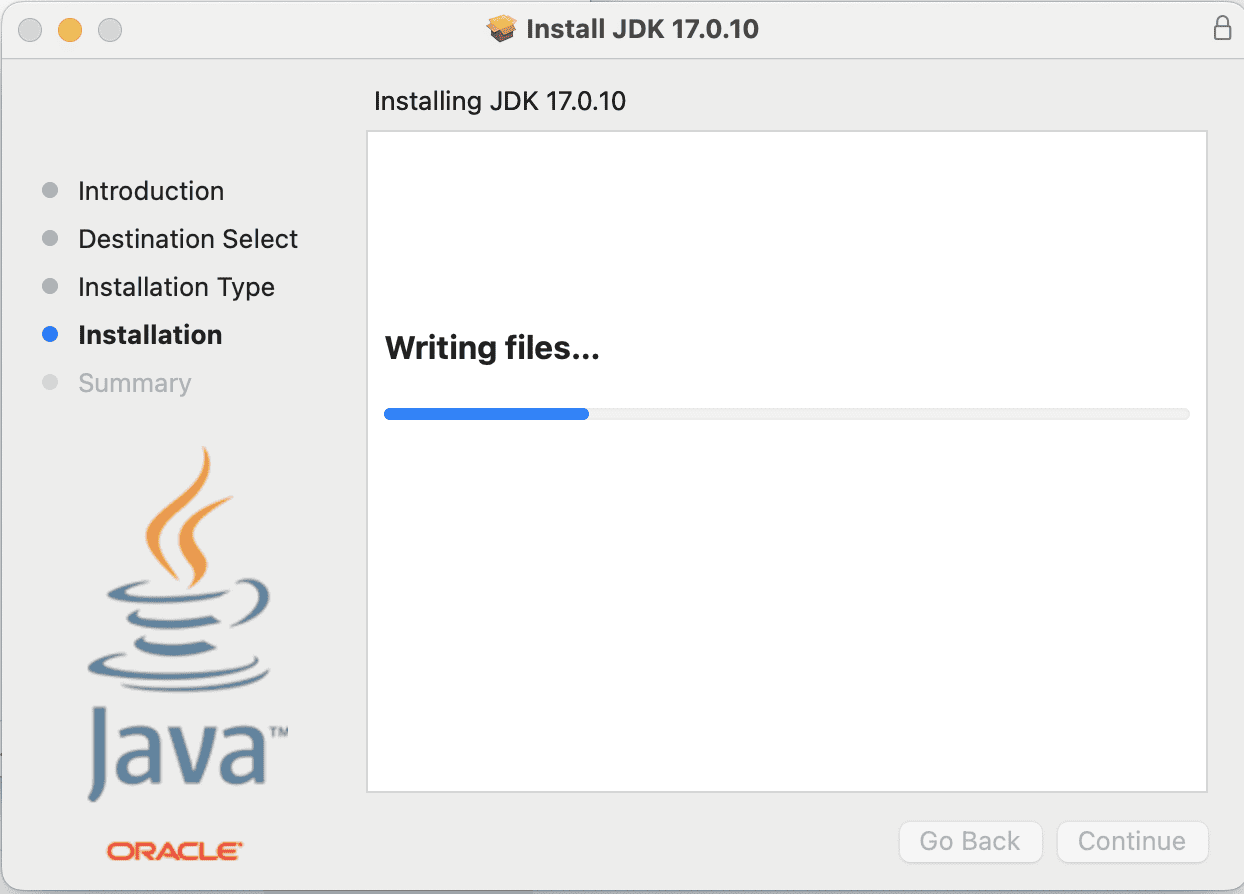Screen dimensions: 1244x894
Task: Click the gray Introduction step indicator dot
Action: [x=50, y=190]
